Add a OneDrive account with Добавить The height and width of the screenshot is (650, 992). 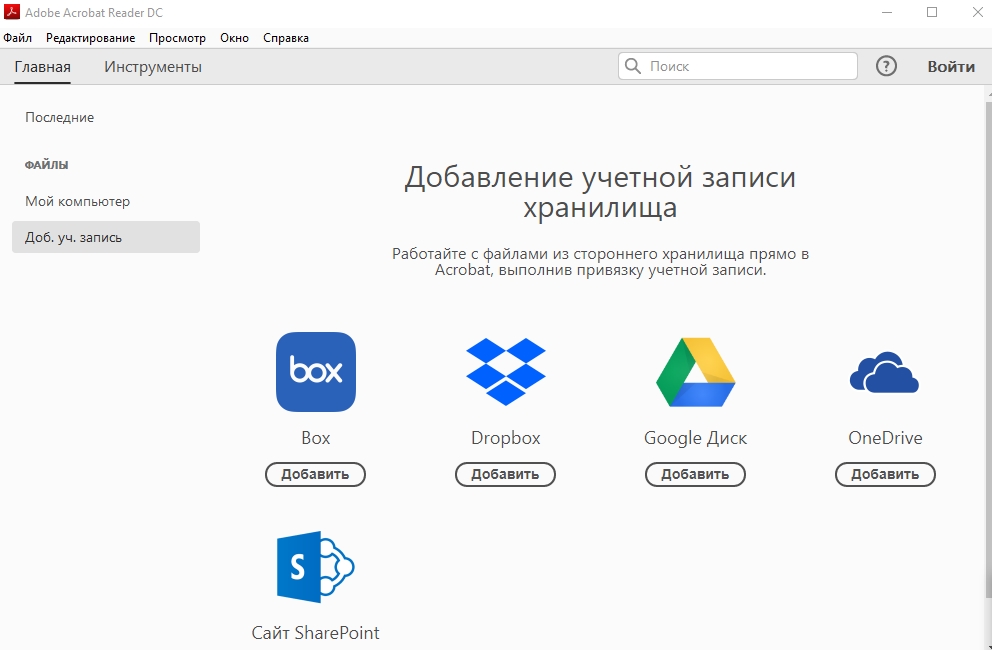click(885, 474)
